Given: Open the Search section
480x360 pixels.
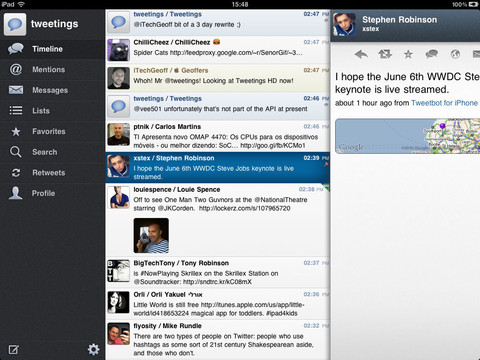Looking at the screenshot, I should pos(52,152).
